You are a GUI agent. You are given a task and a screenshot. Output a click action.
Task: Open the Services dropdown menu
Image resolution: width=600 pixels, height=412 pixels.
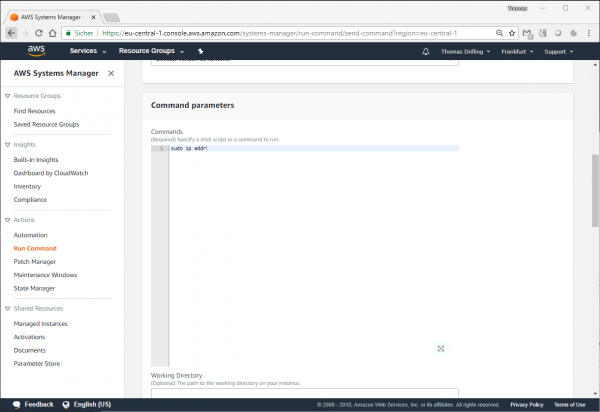coord(88,51)
